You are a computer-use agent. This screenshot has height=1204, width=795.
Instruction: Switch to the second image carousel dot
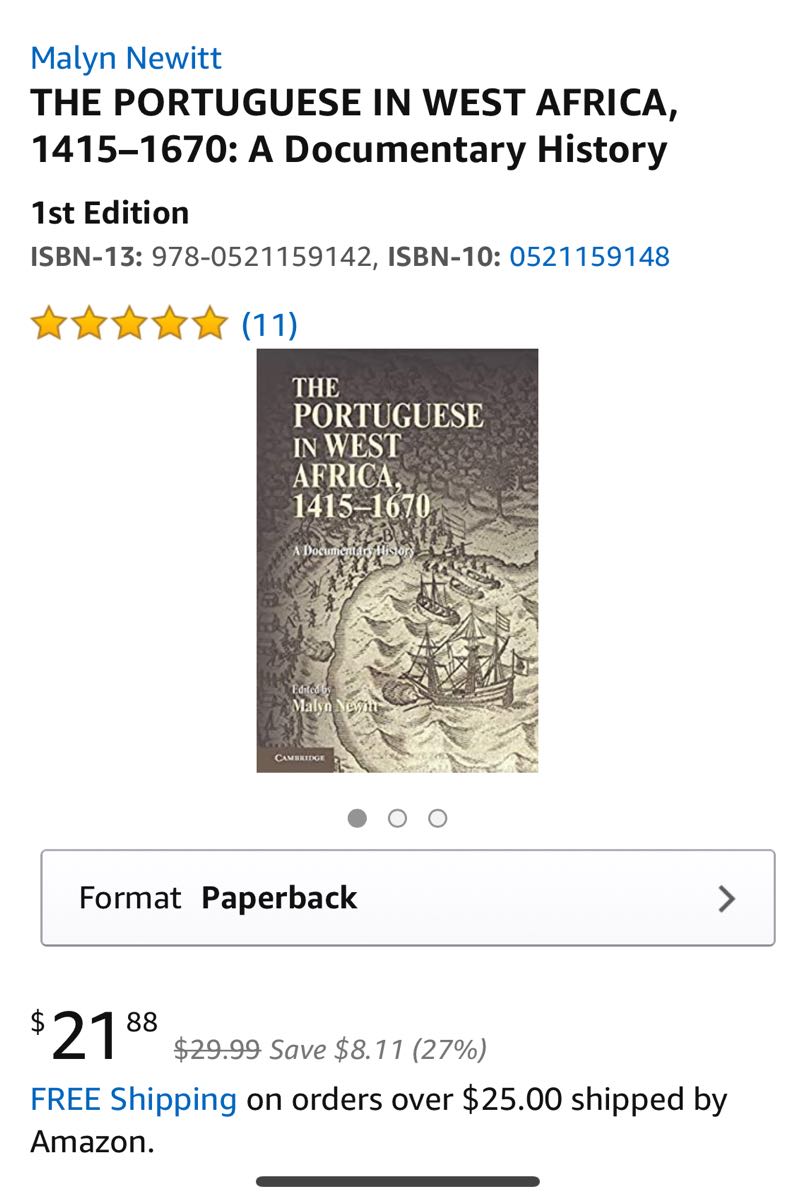(397, 818)
